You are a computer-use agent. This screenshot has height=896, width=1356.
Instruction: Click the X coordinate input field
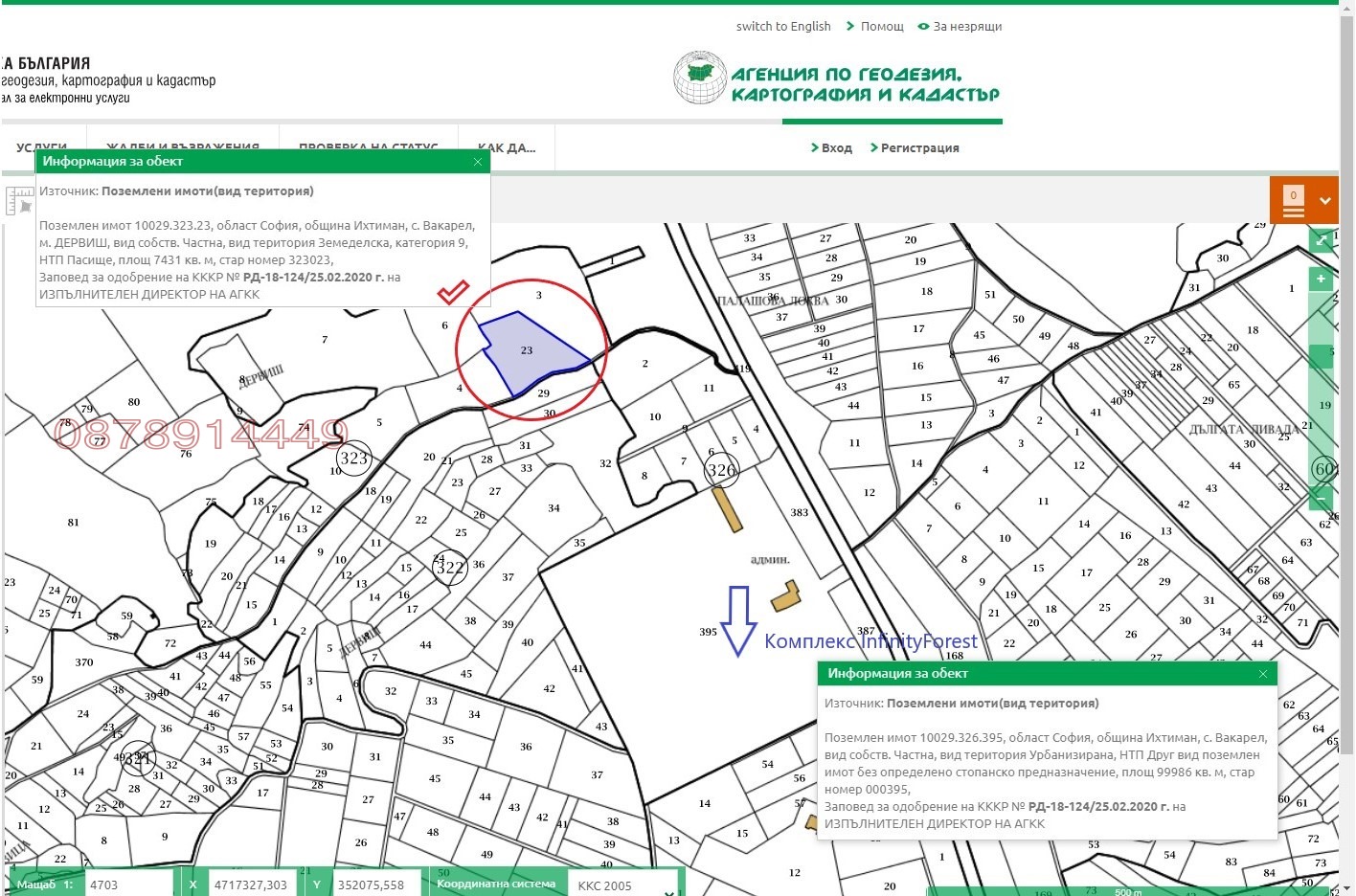(252, 885)
